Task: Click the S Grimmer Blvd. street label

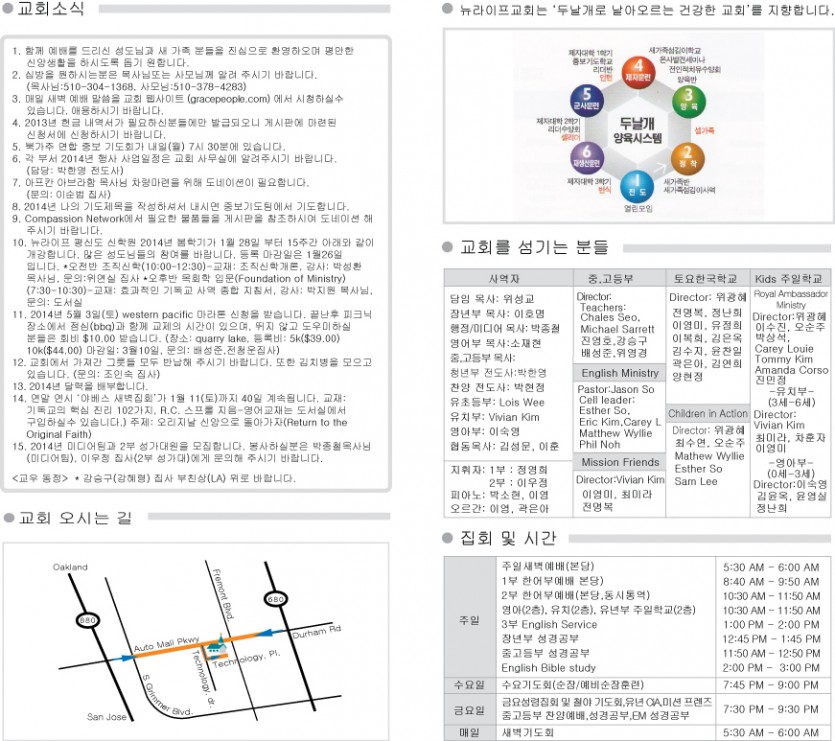Action: pyautogui.click(x=166, y=696)
